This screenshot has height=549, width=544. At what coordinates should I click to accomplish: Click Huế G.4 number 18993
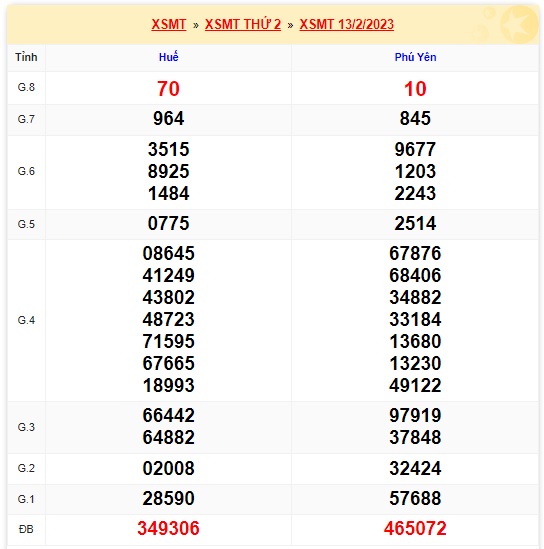(168, 386)
